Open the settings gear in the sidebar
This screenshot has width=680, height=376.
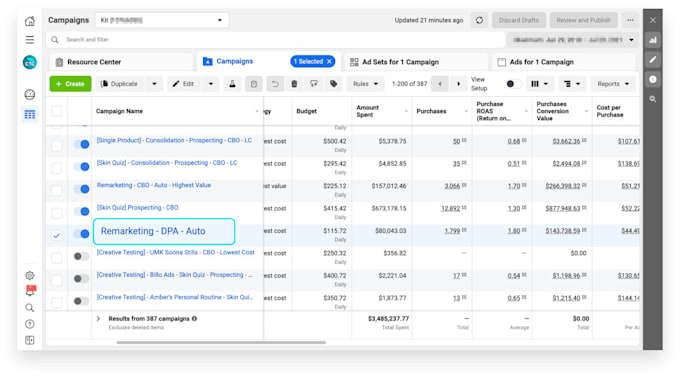(29, 275)
